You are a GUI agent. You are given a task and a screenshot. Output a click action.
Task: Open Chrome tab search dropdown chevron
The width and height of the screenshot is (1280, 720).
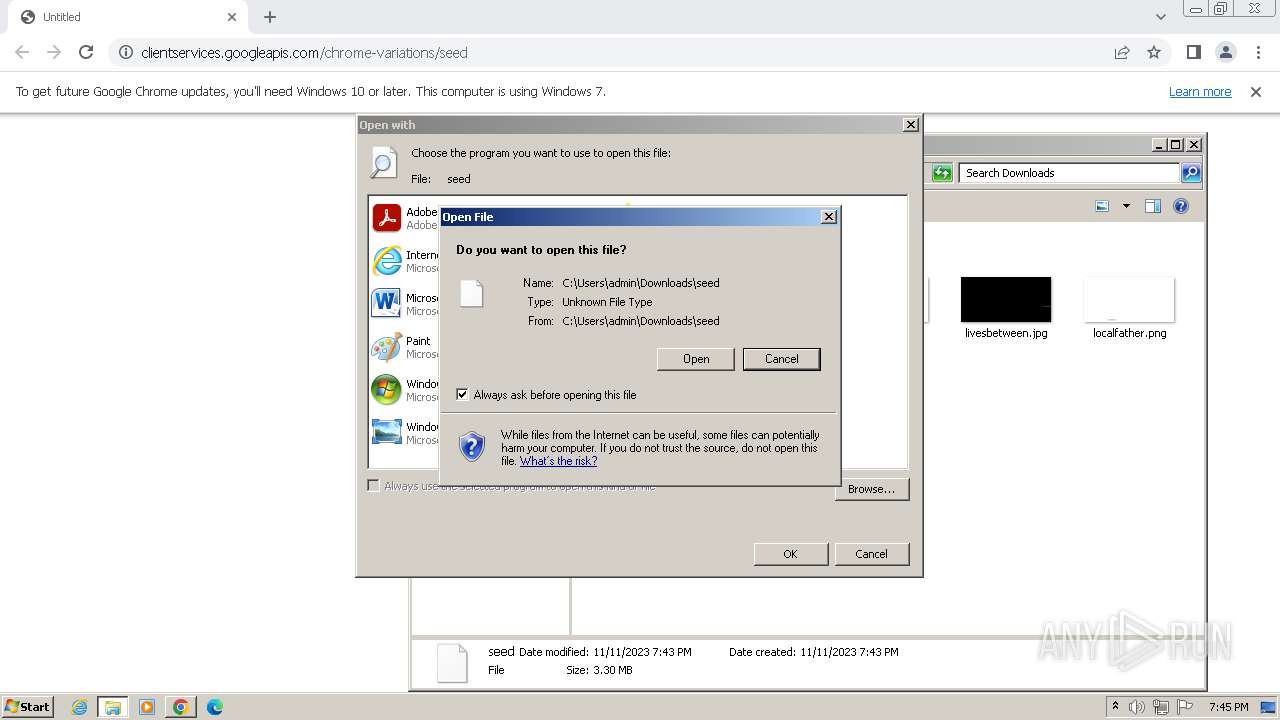click(x=1160, y=17)
